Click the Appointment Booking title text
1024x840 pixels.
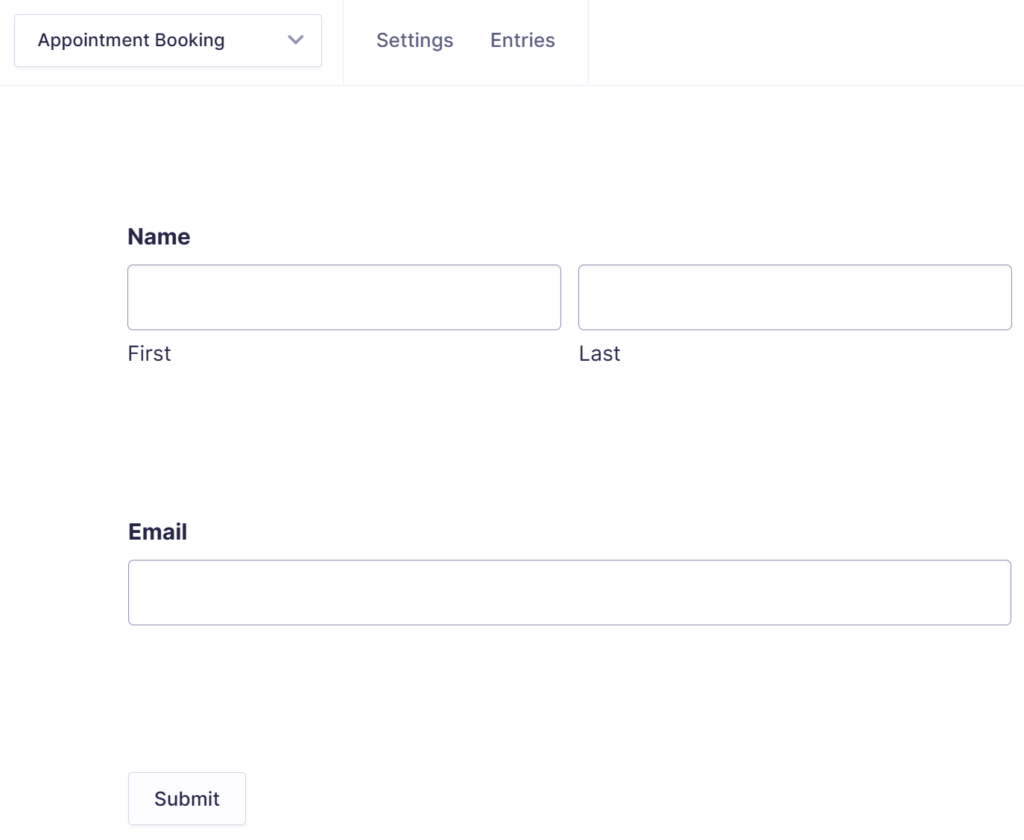pos(131,40)
